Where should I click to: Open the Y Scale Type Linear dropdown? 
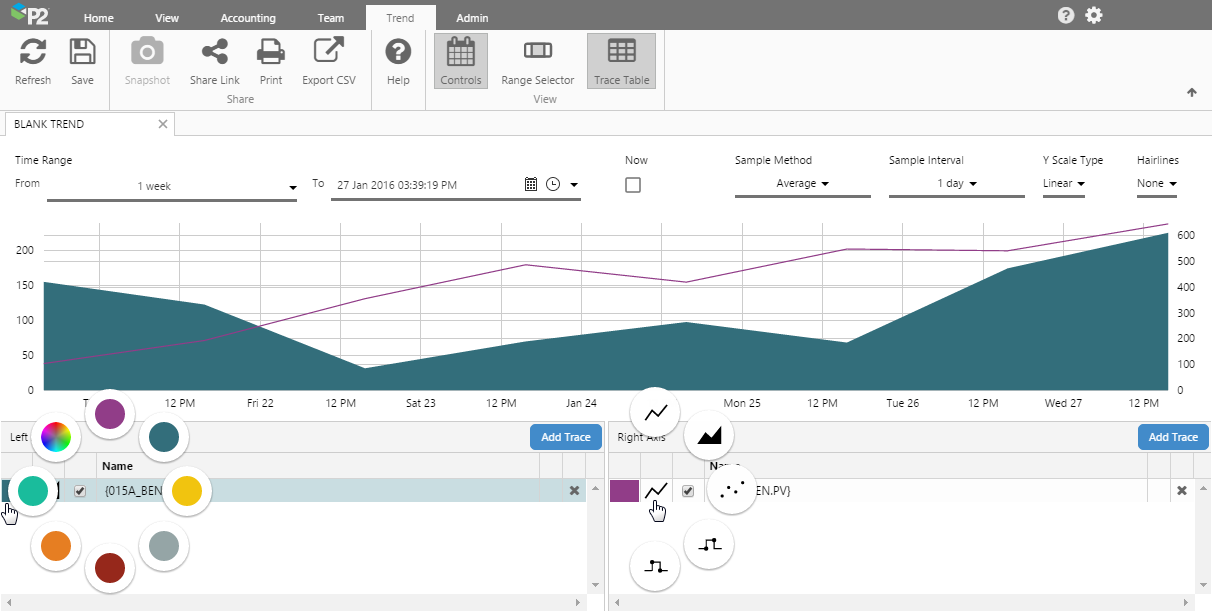[1063, 184]
